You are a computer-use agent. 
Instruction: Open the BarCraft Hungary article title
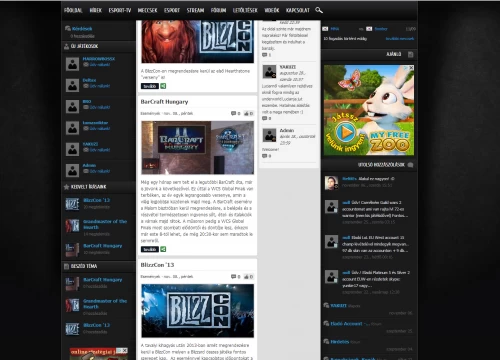164,102
